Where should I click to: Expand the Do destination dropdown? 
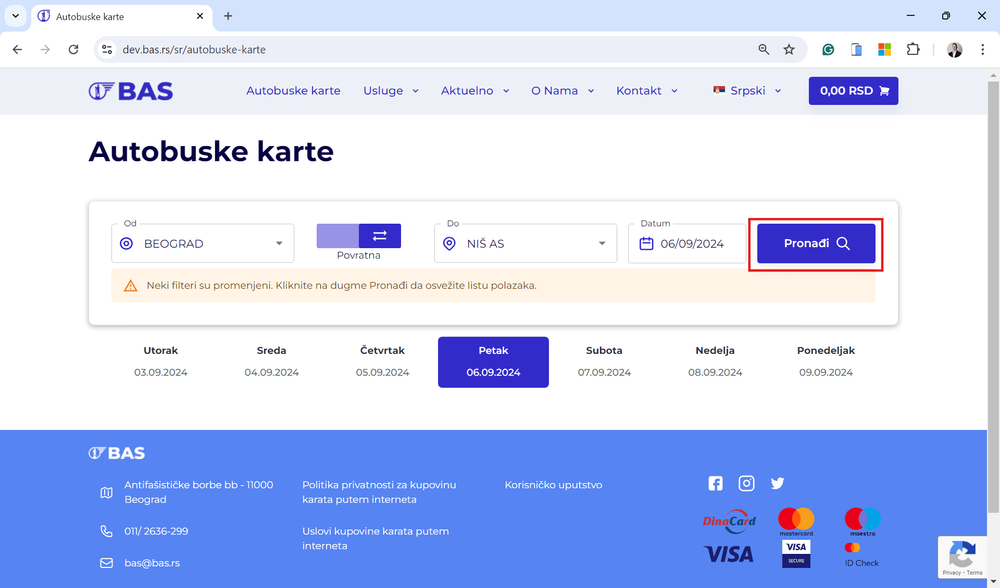603,243
